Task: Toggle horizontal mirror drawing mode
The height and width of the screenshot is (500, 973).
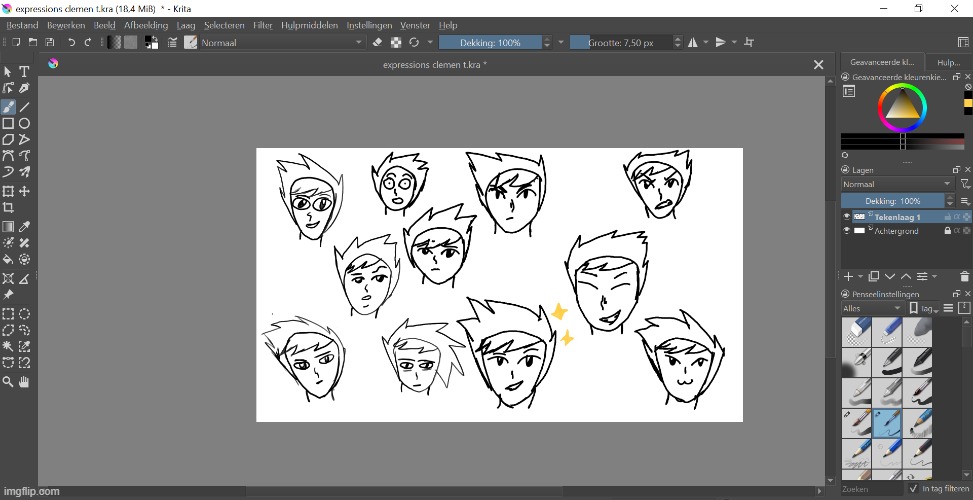Action: click(693, 42)
